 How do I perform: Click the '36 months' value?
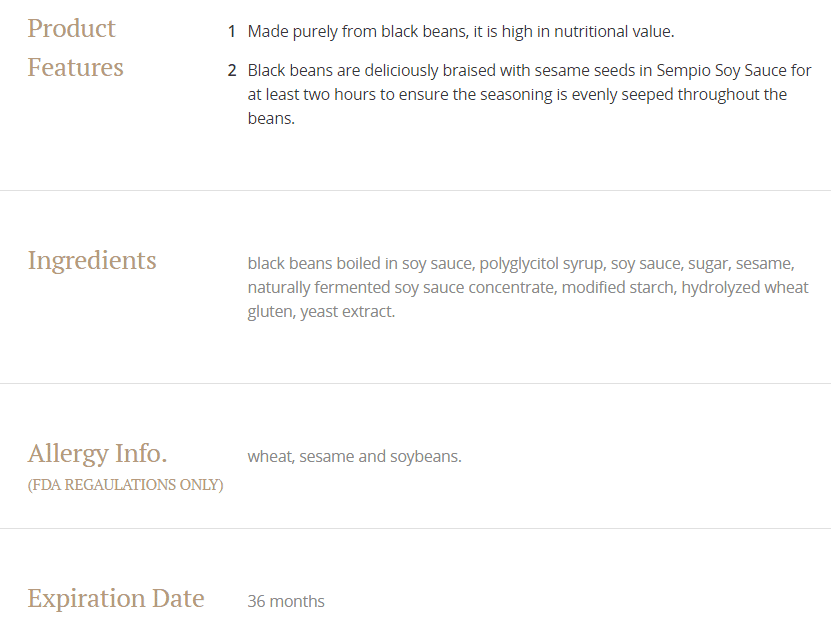[x=286, y=602]
